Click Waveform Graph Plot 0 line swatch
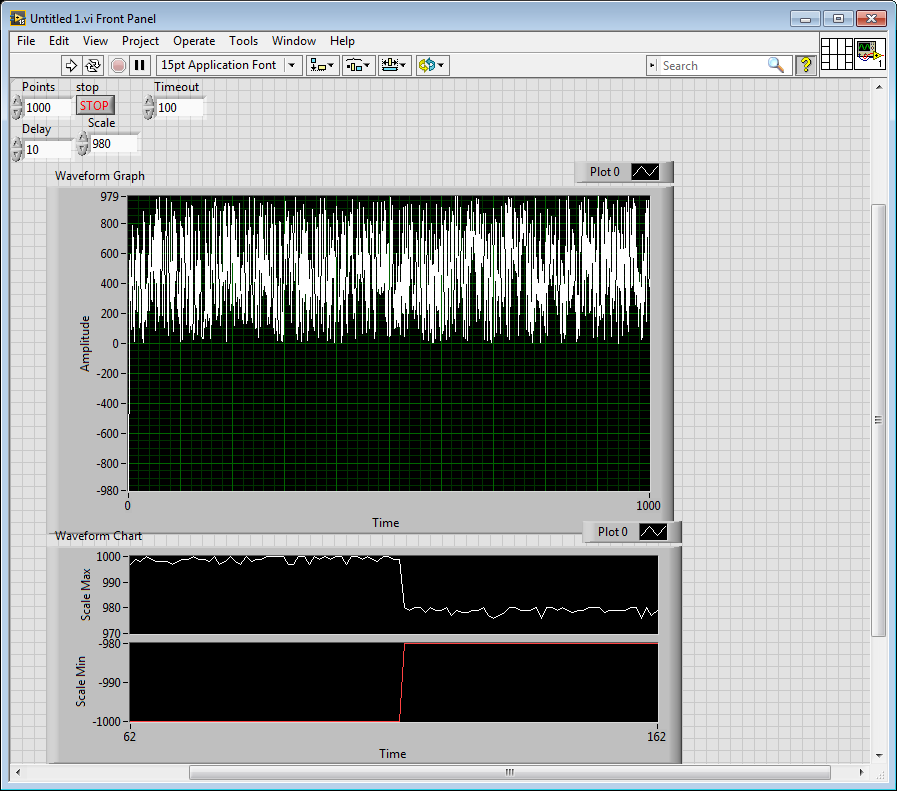This screenshot has height=791, width=897. click(x=645, y=172)
